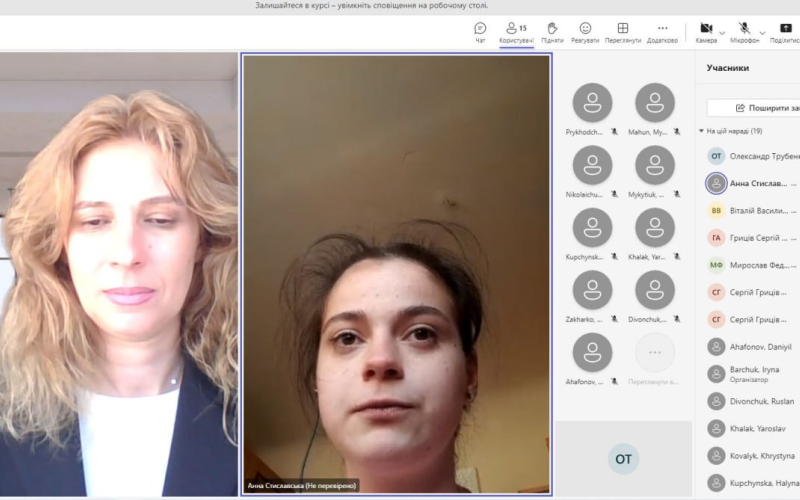Unmute the microphone
800x500 pixels.
[x=744, y=32]
